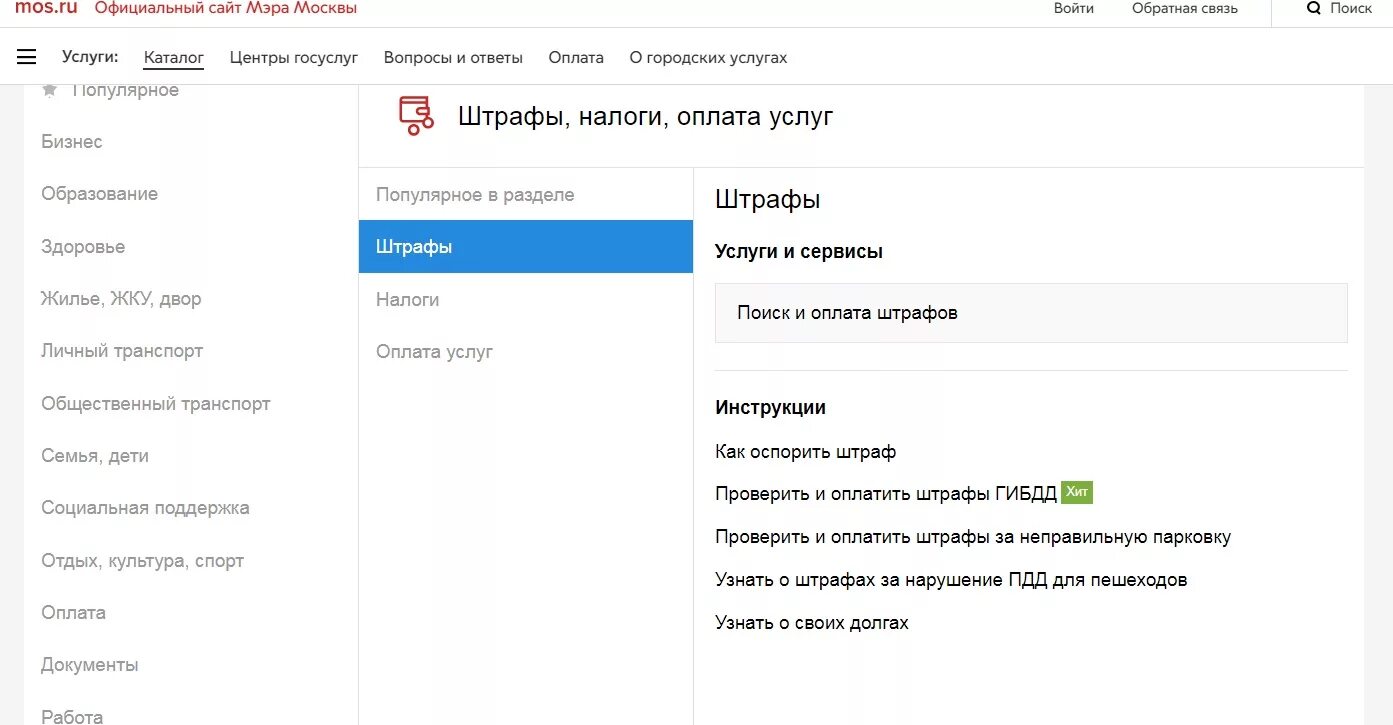The height and width of the screenshot is (725, 1393).
Task: Open О городских услугах tab
Action: tap(708, 58)
